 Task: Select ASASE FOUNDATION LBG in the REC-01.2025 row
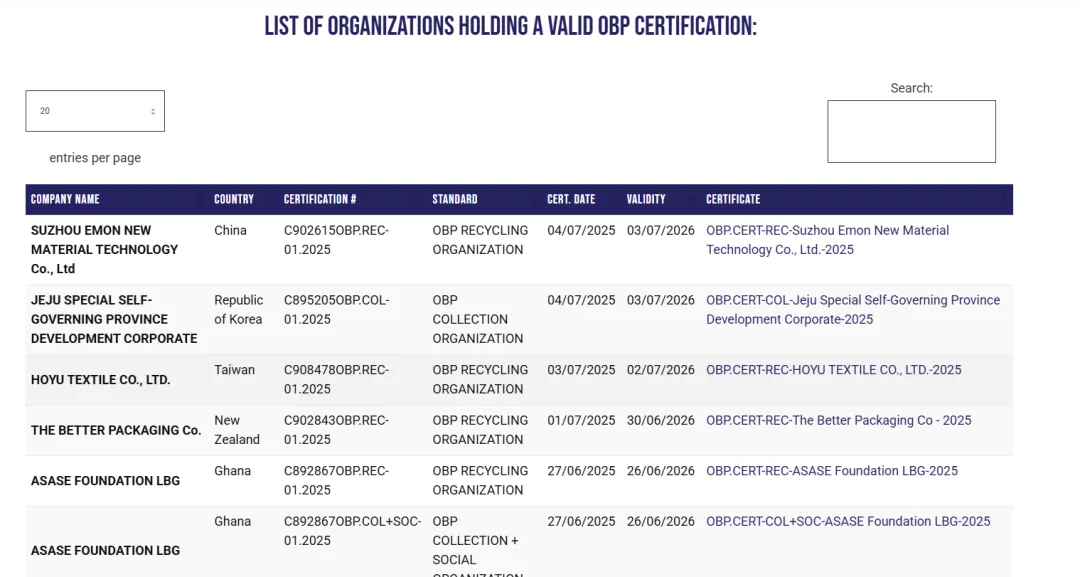105,481
